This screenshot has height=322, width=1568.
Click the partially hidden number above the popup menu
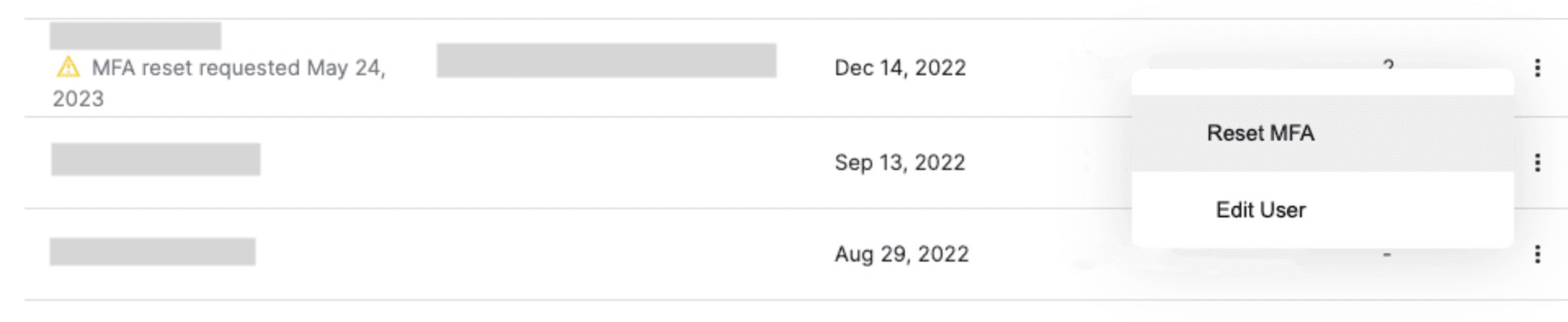1388,64
